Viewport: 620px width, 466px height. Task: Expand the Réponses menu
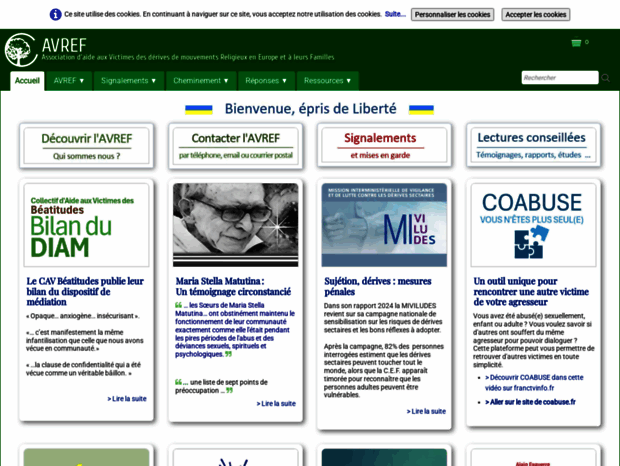266,81
